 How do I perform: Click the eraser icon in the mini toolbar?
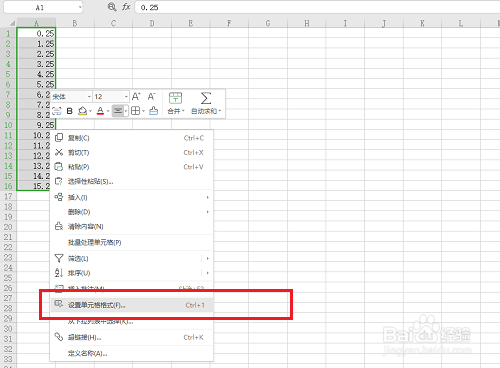153,111
